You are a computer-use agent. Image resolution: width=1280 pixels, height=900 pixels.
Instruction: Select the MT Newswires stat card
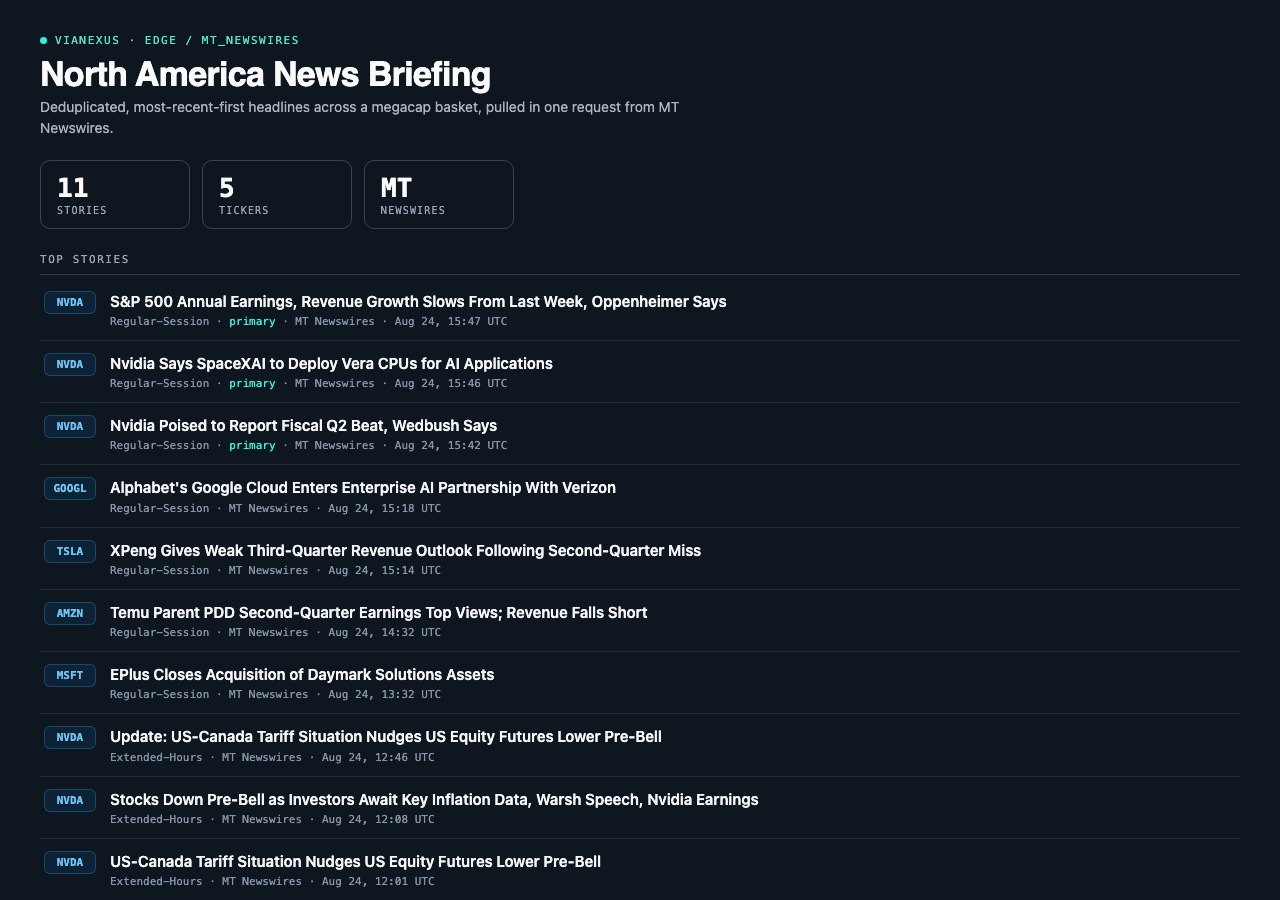click(x=439, y=194)
